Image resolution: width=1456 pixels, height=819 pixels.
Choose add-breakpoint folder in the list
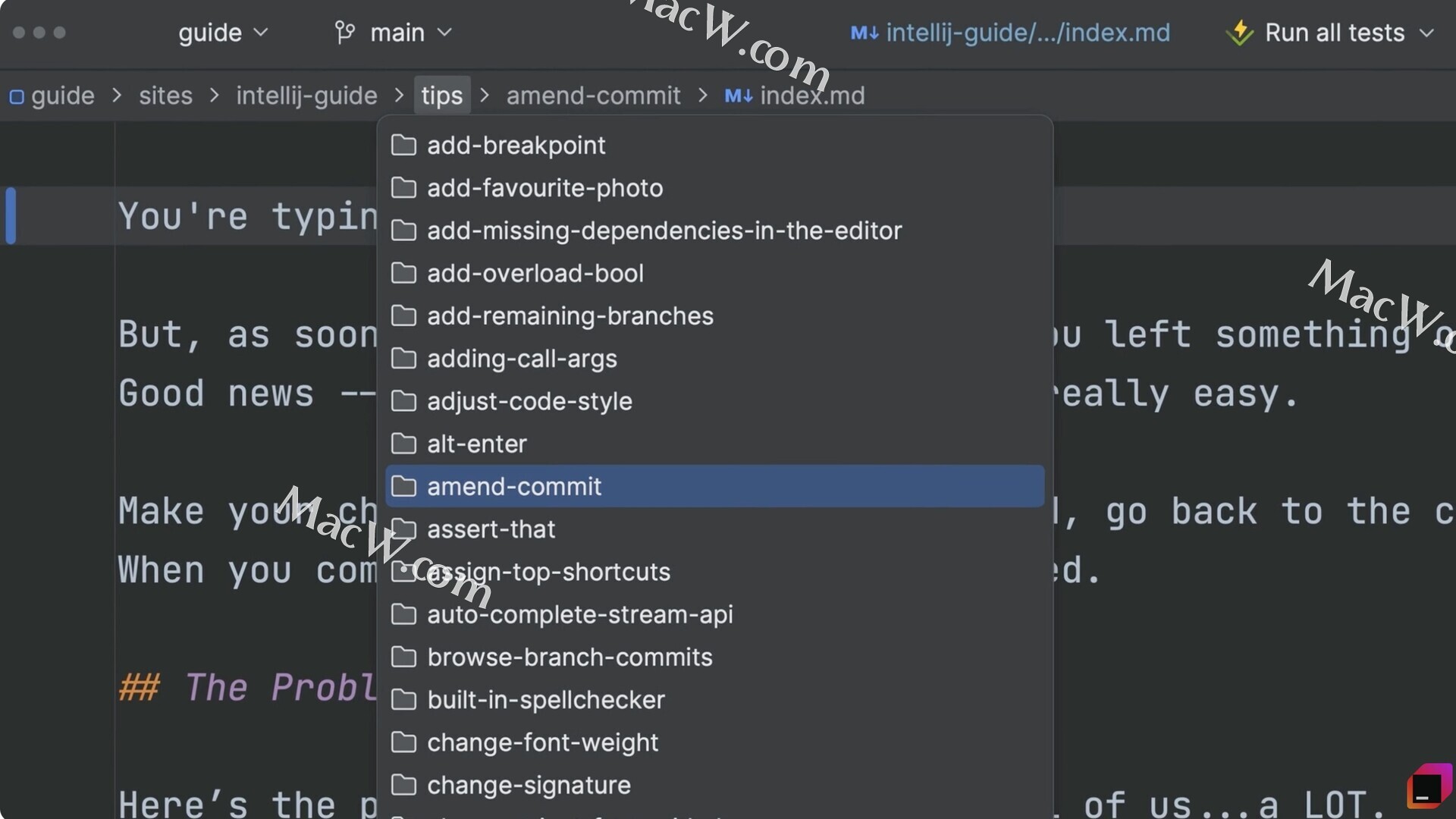click(714, 145)
